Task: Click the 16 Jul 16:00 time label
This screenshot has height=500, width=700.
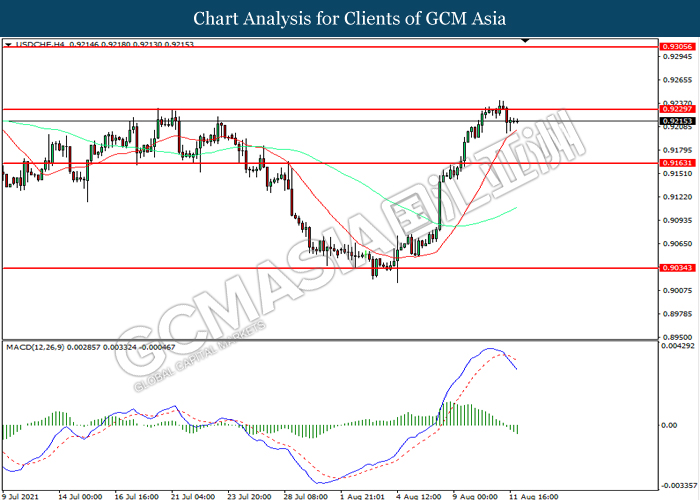Action: (136, 496)
